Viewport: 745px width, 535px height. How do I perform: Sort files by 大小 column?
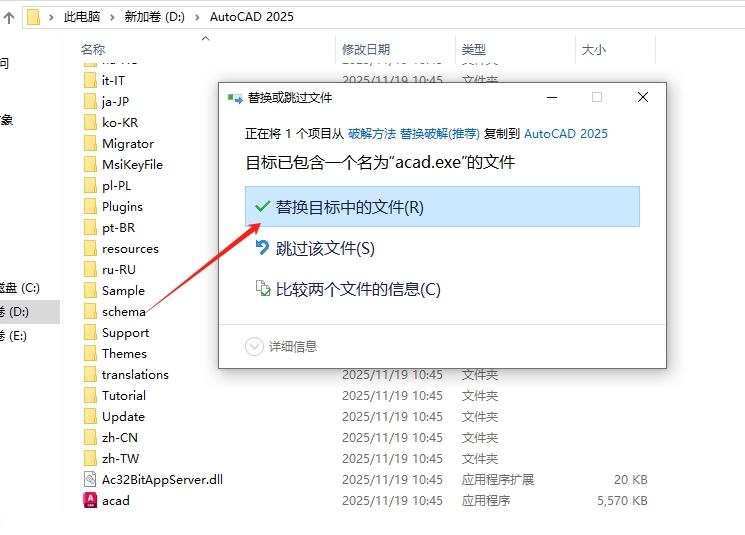click(x=594, y=49)
